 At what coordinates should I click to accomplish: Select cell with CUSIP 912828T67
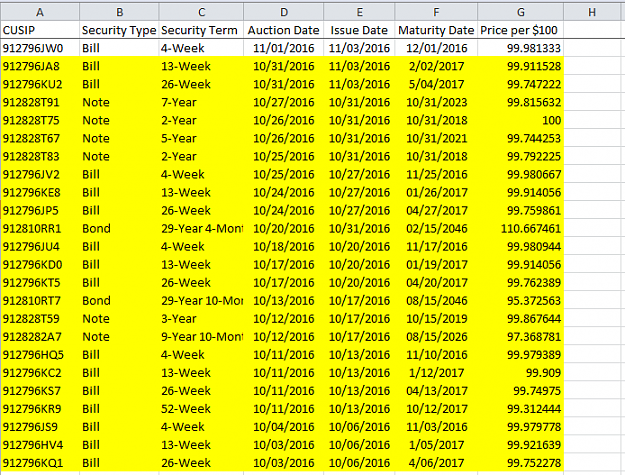(x=40, y=138)
